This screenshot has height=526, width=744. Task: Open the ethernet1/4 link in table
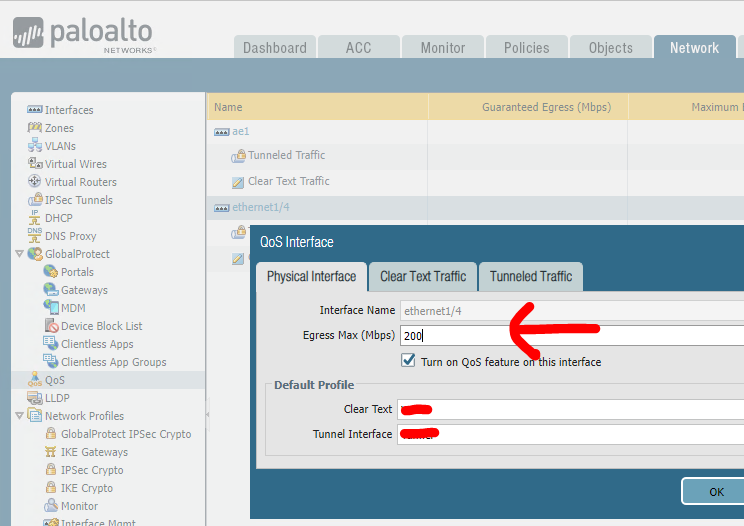coord(260,207)
